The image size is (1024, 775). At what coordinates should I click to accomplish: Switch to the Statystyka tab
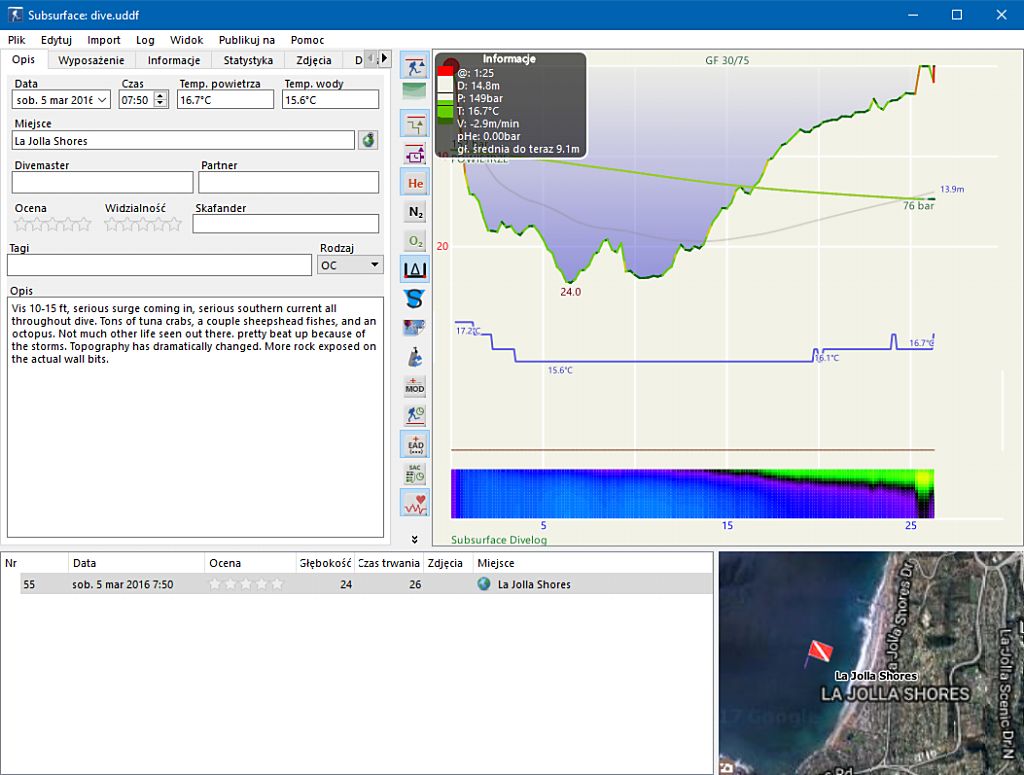pyautogui.click(x=246, y=60)
